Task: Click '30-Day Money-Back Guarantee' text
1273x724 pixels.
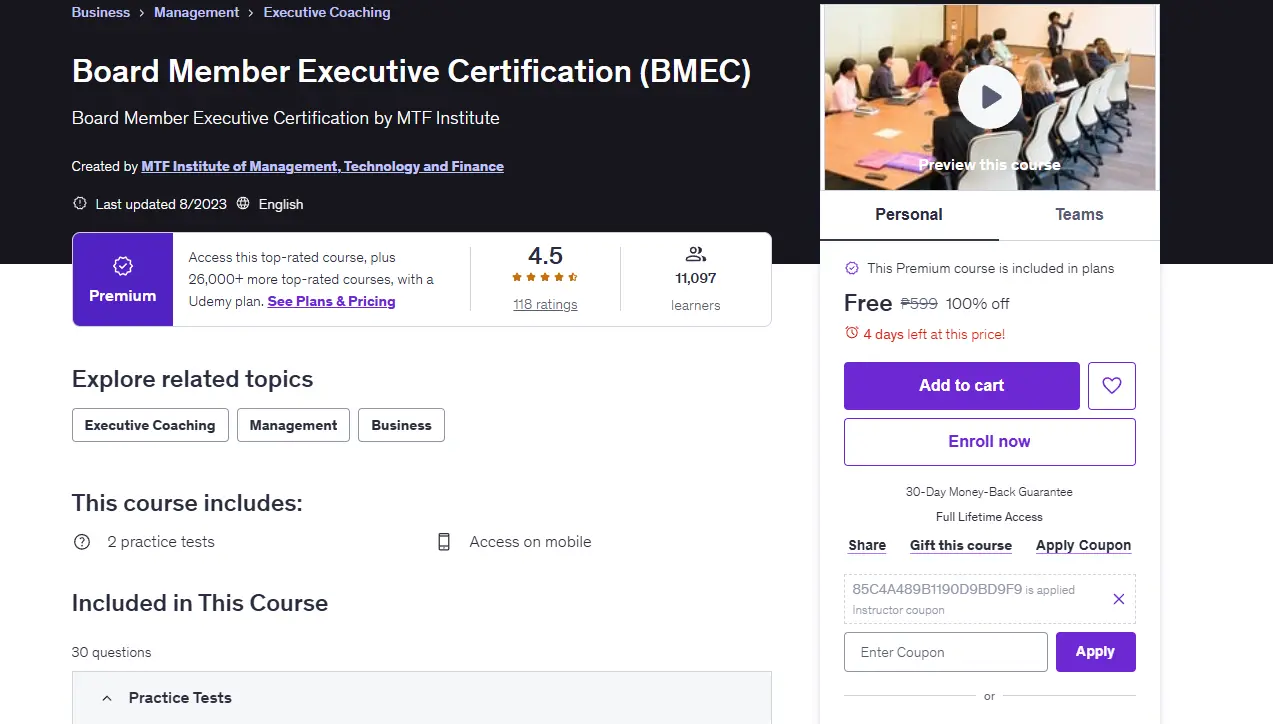Action: [x=989, y=492]
